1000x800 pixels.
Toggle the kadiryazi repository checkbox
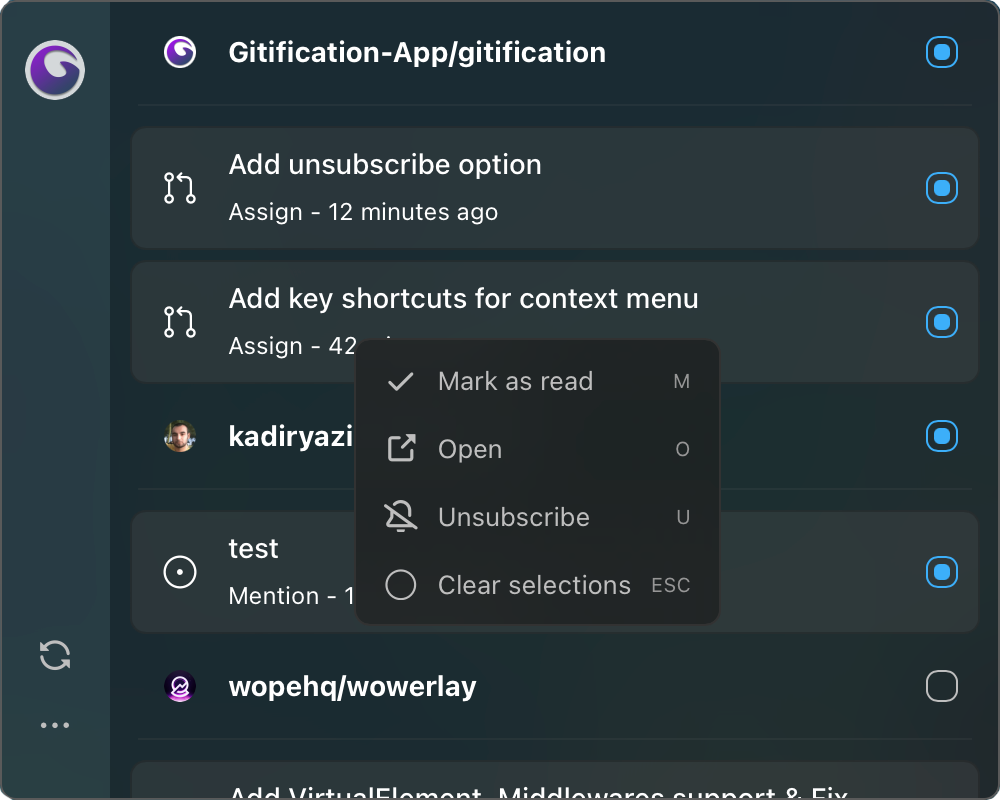[942, 436]
